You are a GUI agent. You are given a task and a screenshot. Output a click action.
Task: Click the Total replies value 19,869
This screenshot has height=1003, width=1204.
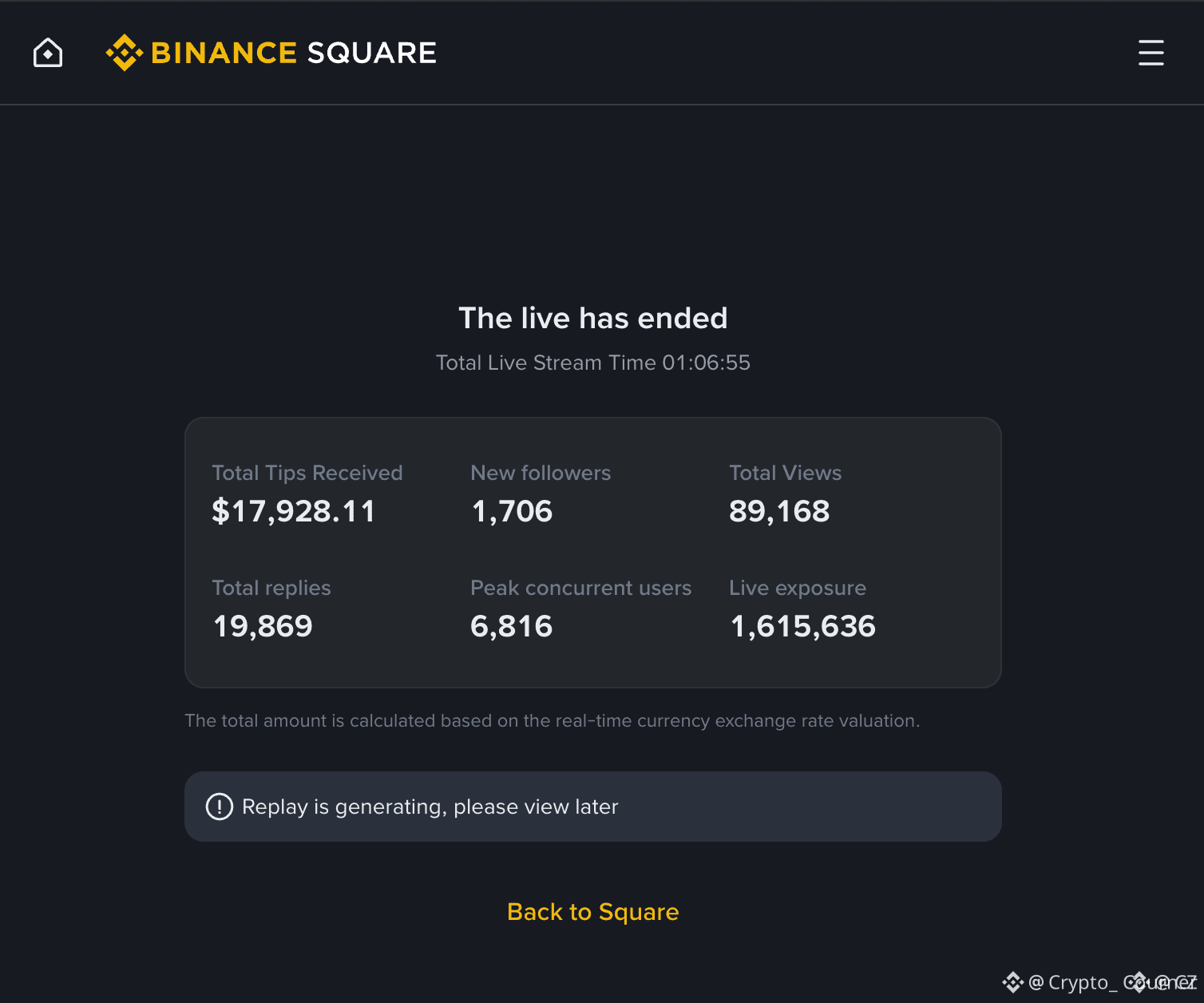click(x=263, y=627)
